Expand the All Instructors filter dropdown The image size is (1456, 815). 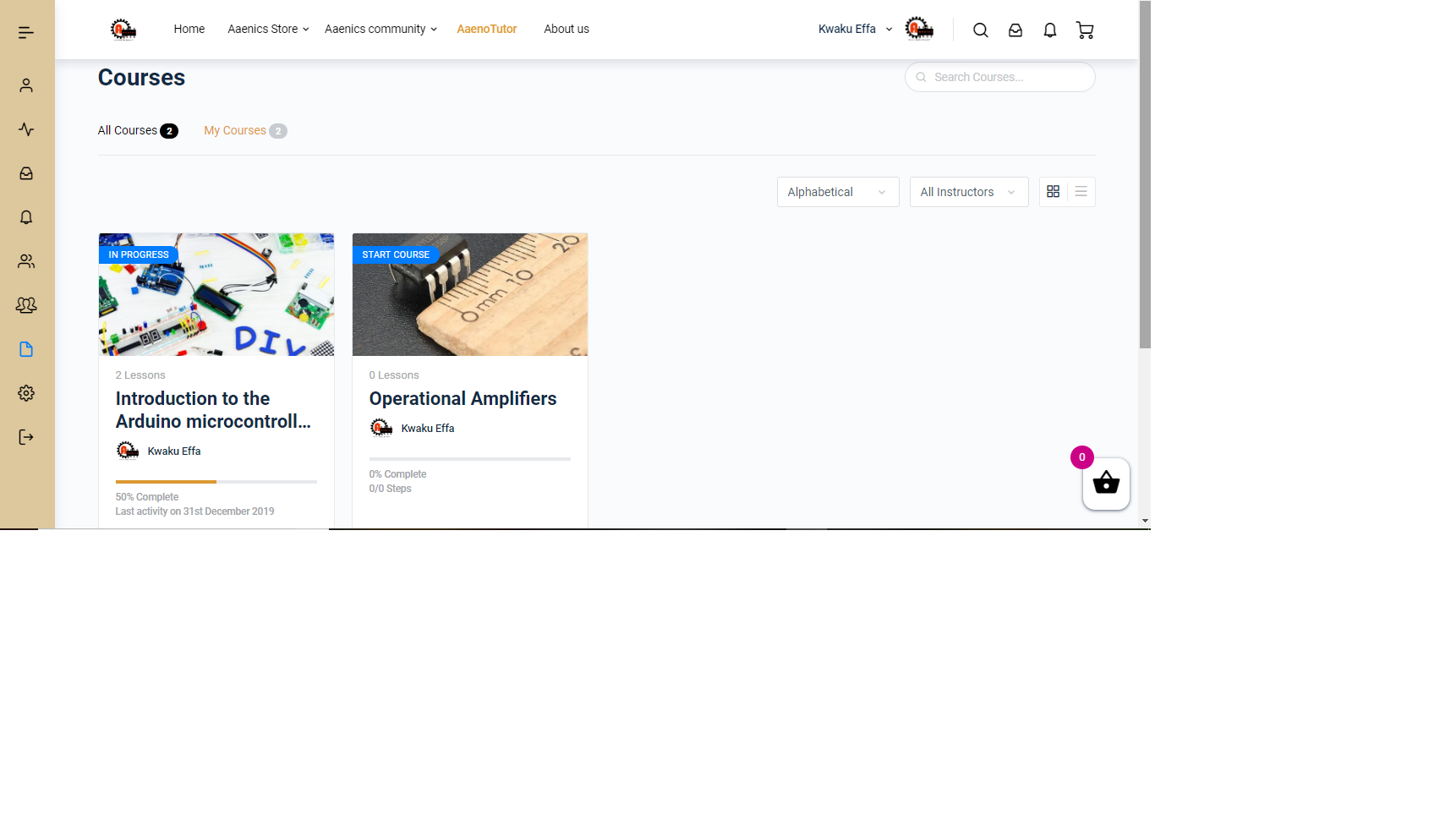pos(968,192)
